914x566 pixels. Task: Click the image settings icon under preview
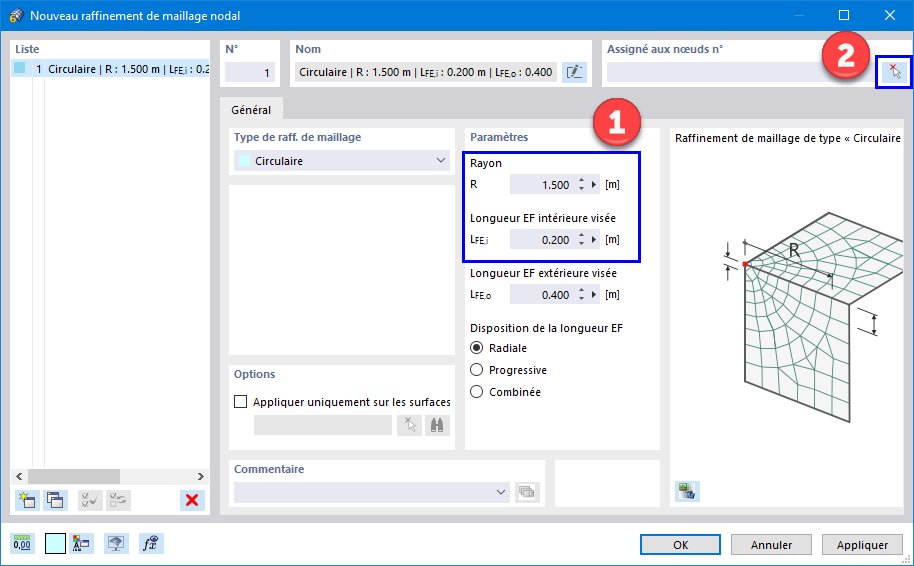pos(687,491)
